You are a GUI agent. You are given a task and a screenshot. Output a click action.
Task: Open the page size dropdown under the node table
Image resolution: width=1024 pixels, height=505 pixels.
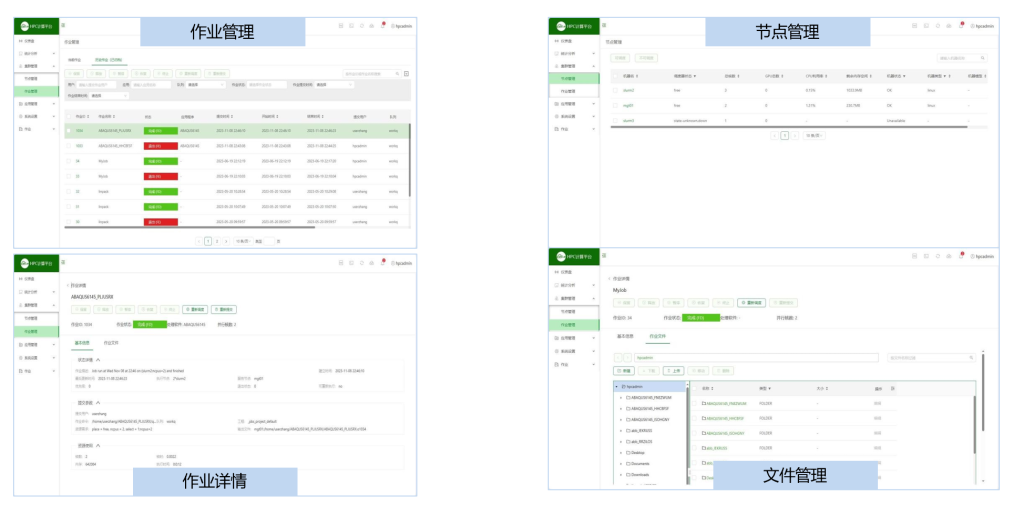point(814,135)
